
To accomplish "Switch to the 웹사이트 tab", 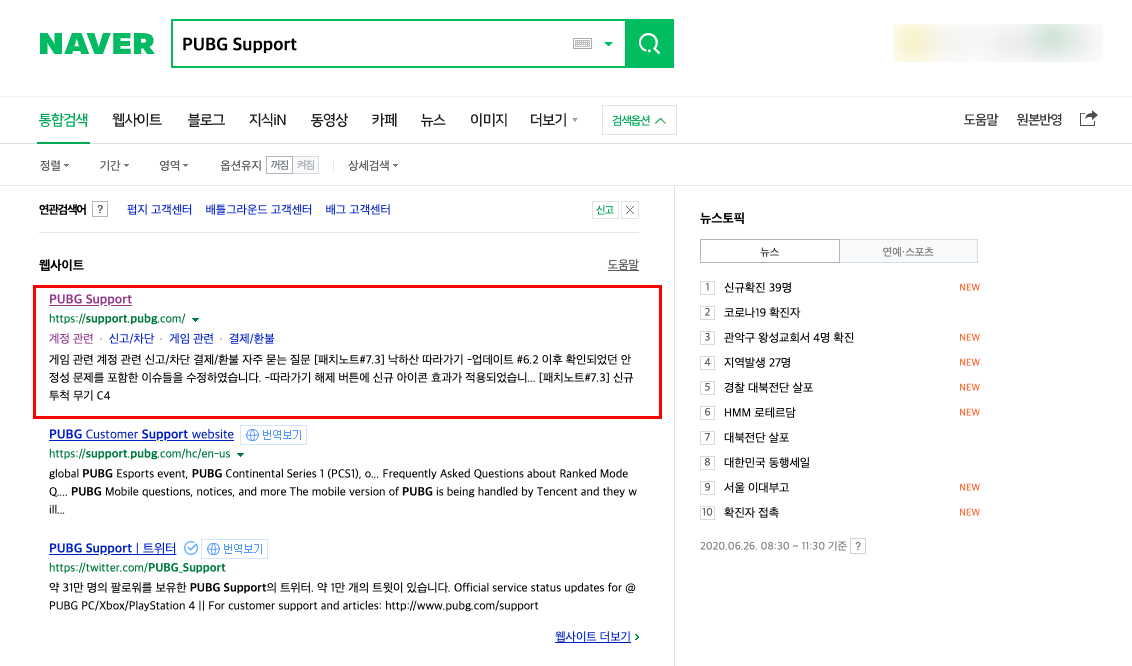I will pos(136,120).
